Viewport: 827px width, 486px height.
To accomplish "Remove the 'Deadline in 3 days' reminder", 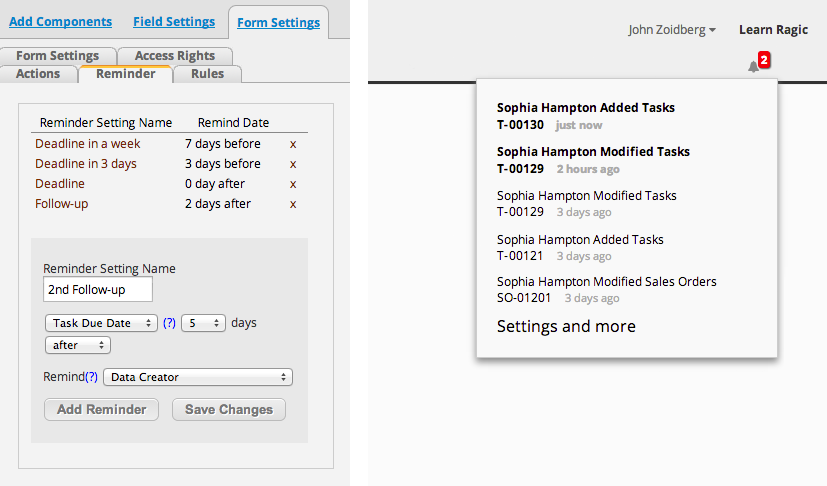I will tap(292, 164).
